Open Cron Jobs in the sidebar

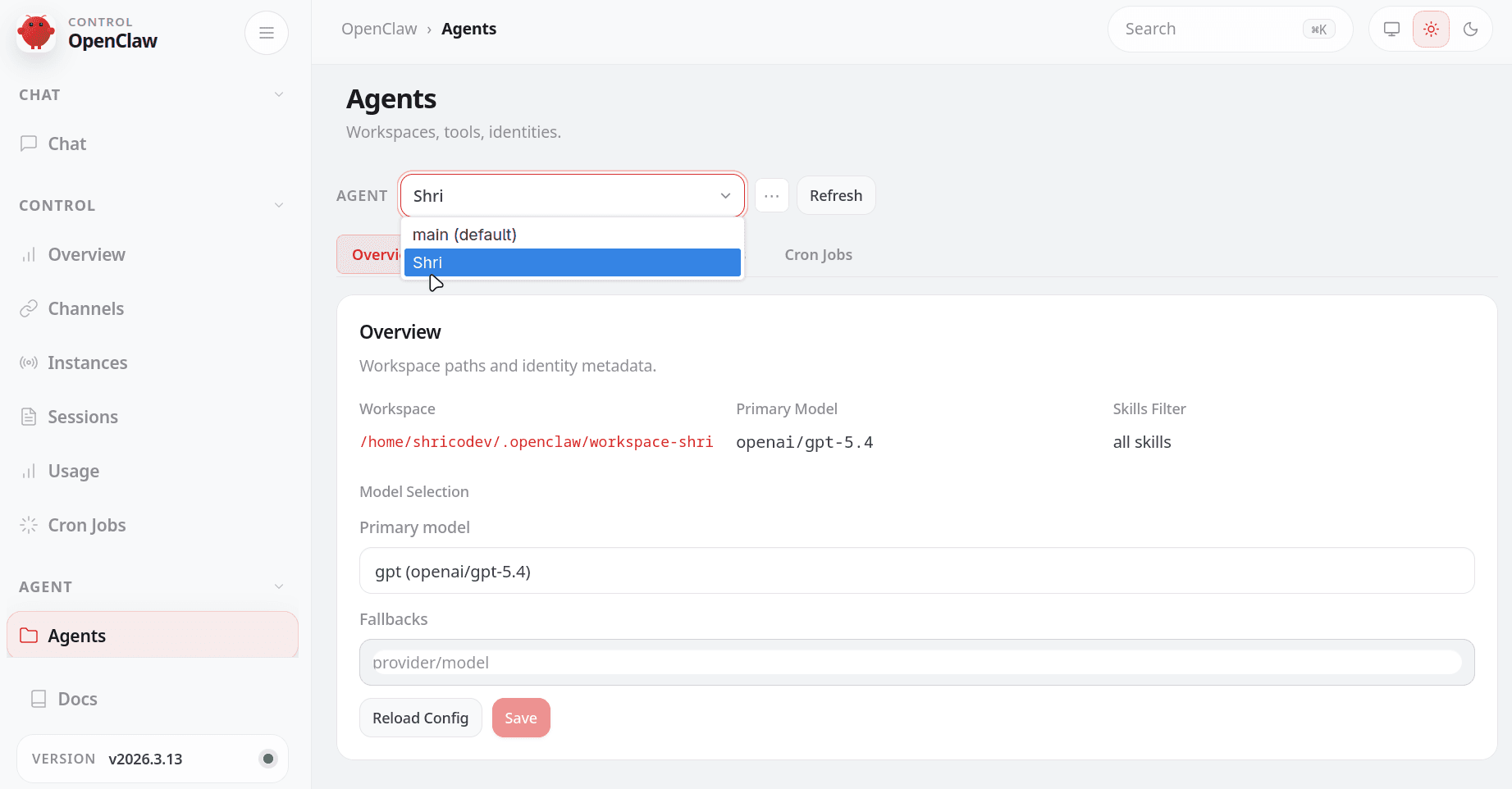click(153, 525)
